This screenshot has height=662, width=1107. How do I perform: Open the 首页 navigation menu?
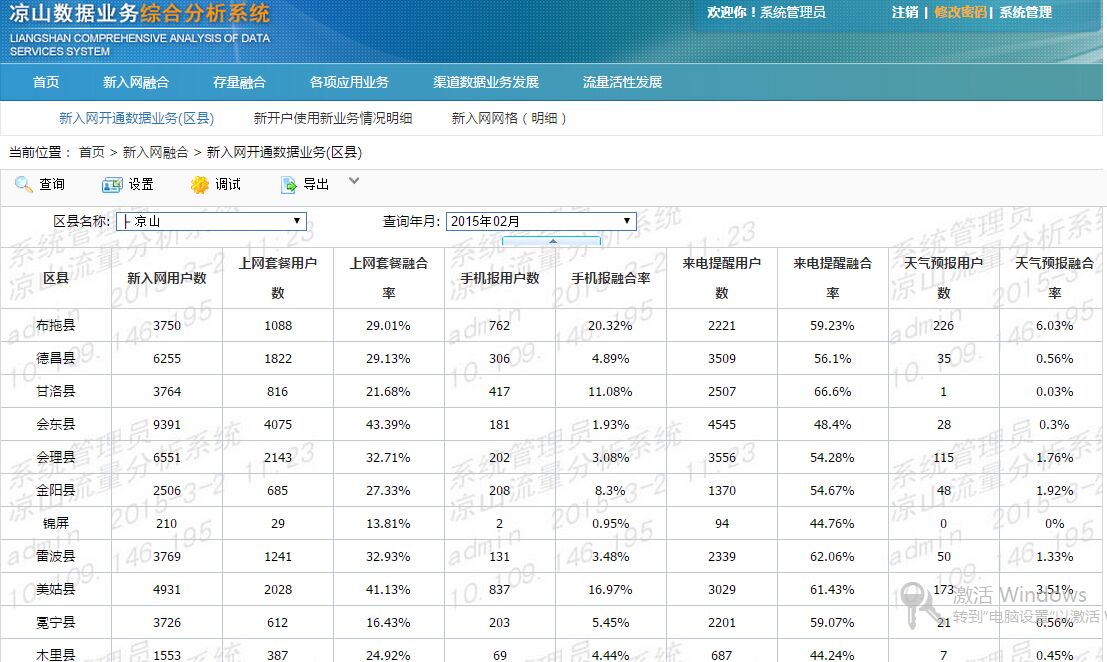(46, 82)
